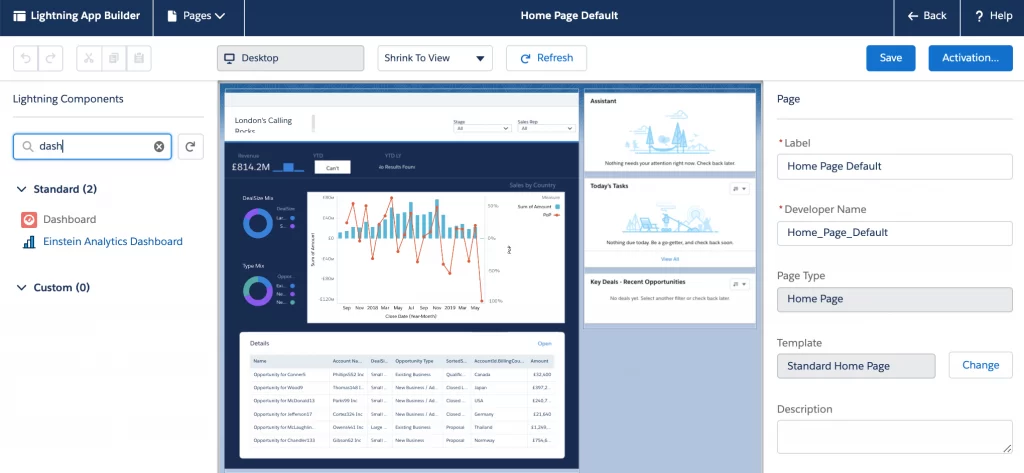Clear the component search with X icon
This screenshot has height=473, width=1024.
pos(159,147)
